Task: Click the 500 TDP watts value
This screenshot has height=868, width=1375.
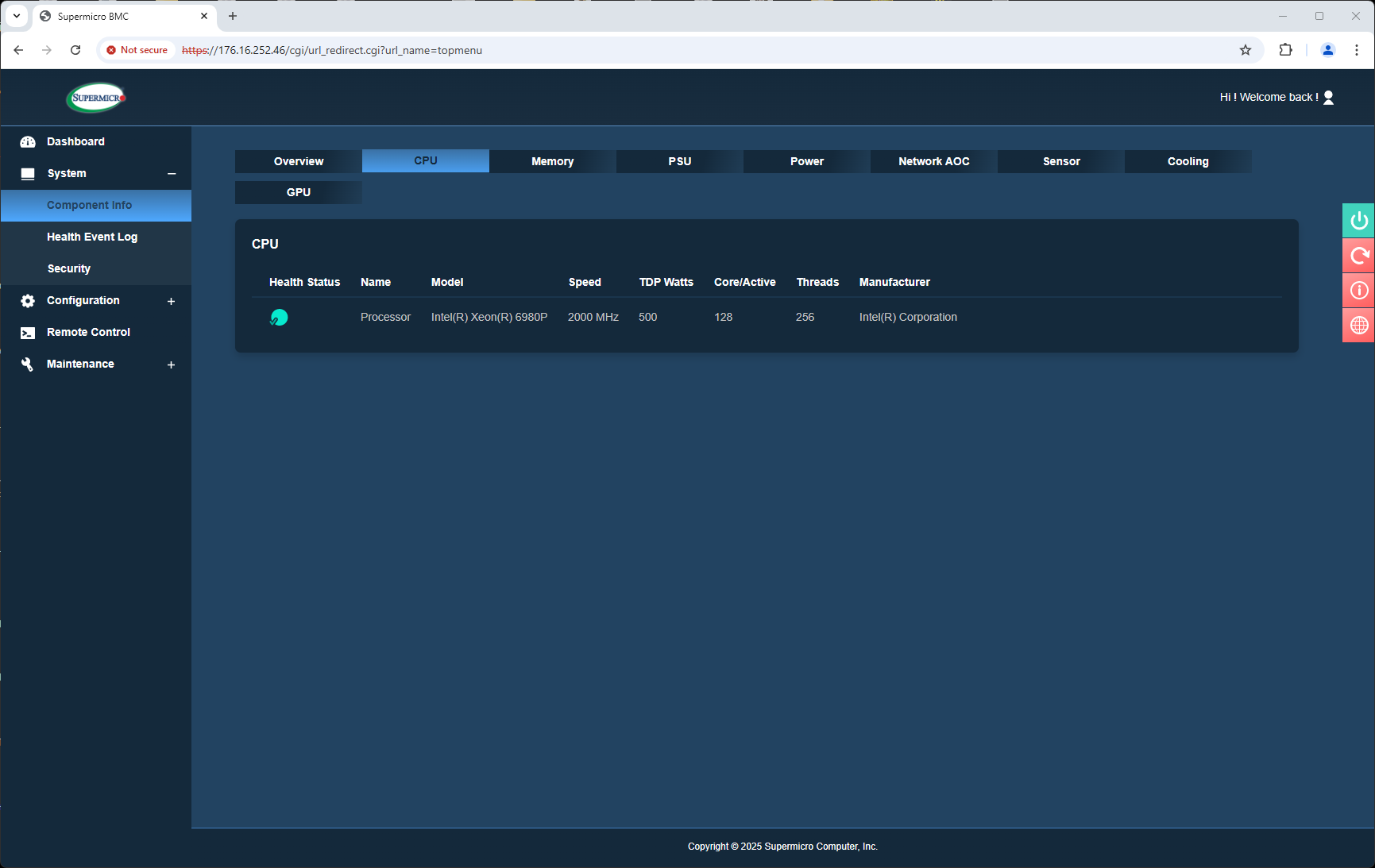Action: click(x=647, y=317)
